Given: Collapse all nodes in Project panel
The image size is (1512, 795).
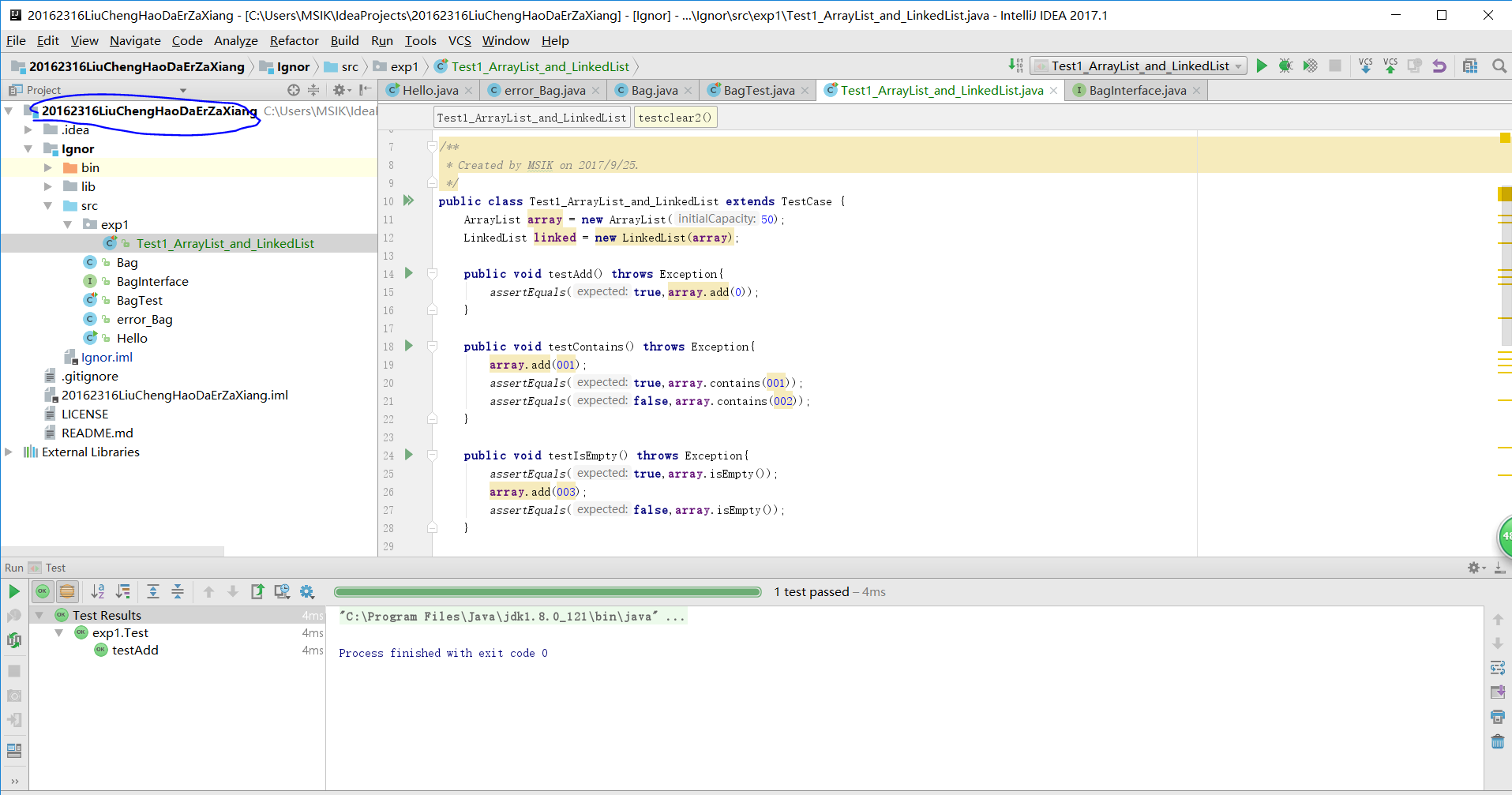Looking at the screenshot, I should tap(313, 90).
